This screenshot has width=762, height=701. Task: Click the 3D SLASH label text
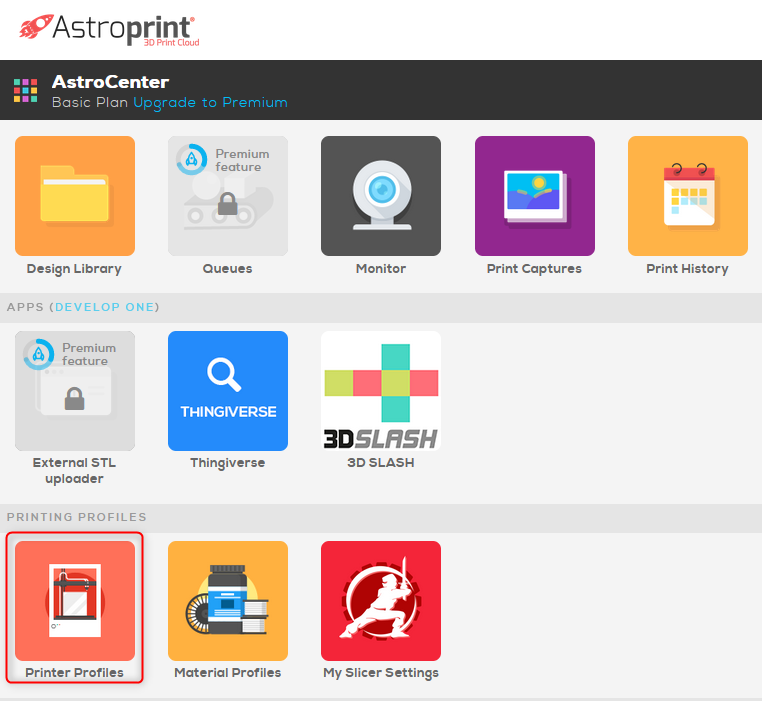point(381,463)
